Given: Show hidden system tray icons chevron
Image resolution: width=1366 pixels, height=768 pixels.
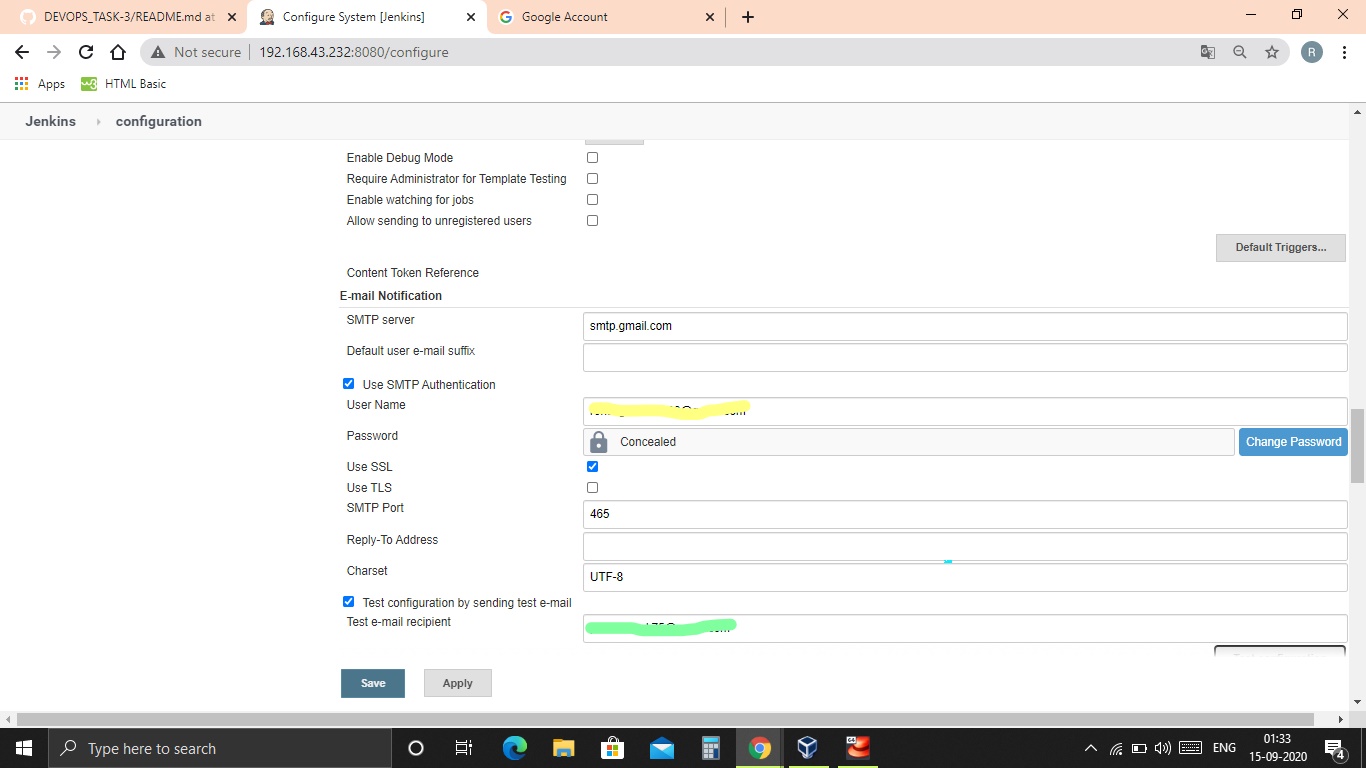Looking at the screenshot, I should pos(1090,748).
